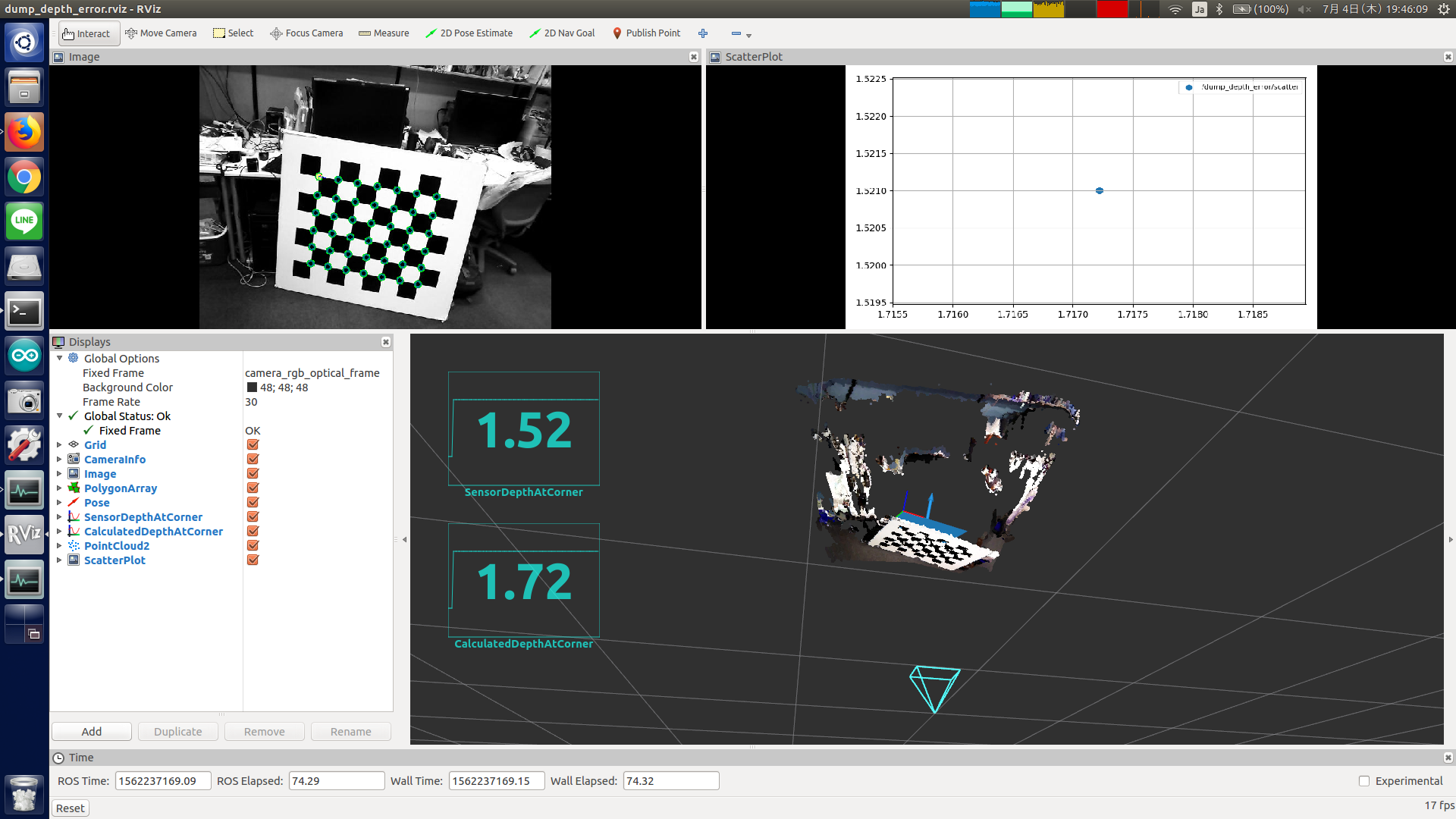
Task: Open the system power menu gear
Action: tap(1444, 9)
